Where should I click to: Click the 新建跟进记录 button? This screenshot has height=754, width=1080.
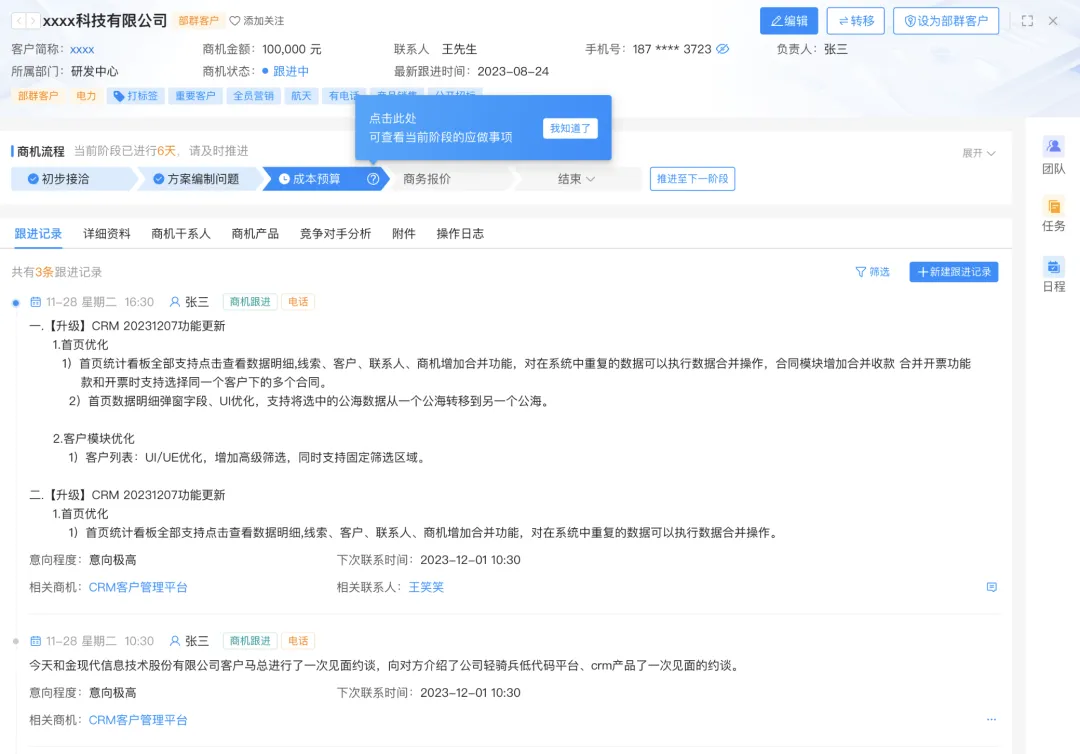(x=953, y=271)
